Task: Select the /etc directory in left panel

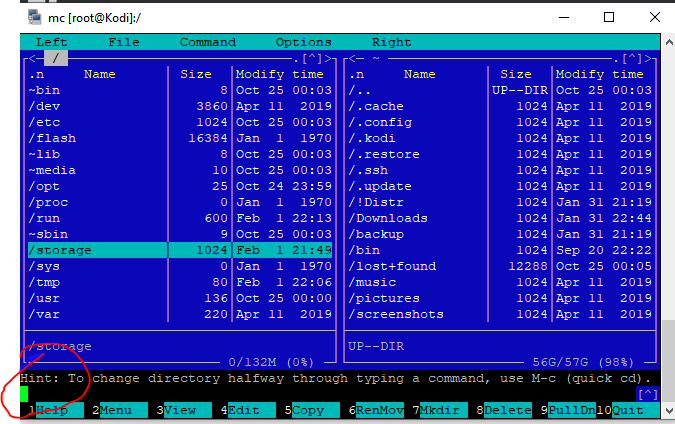Action: [x=44, y=122]
